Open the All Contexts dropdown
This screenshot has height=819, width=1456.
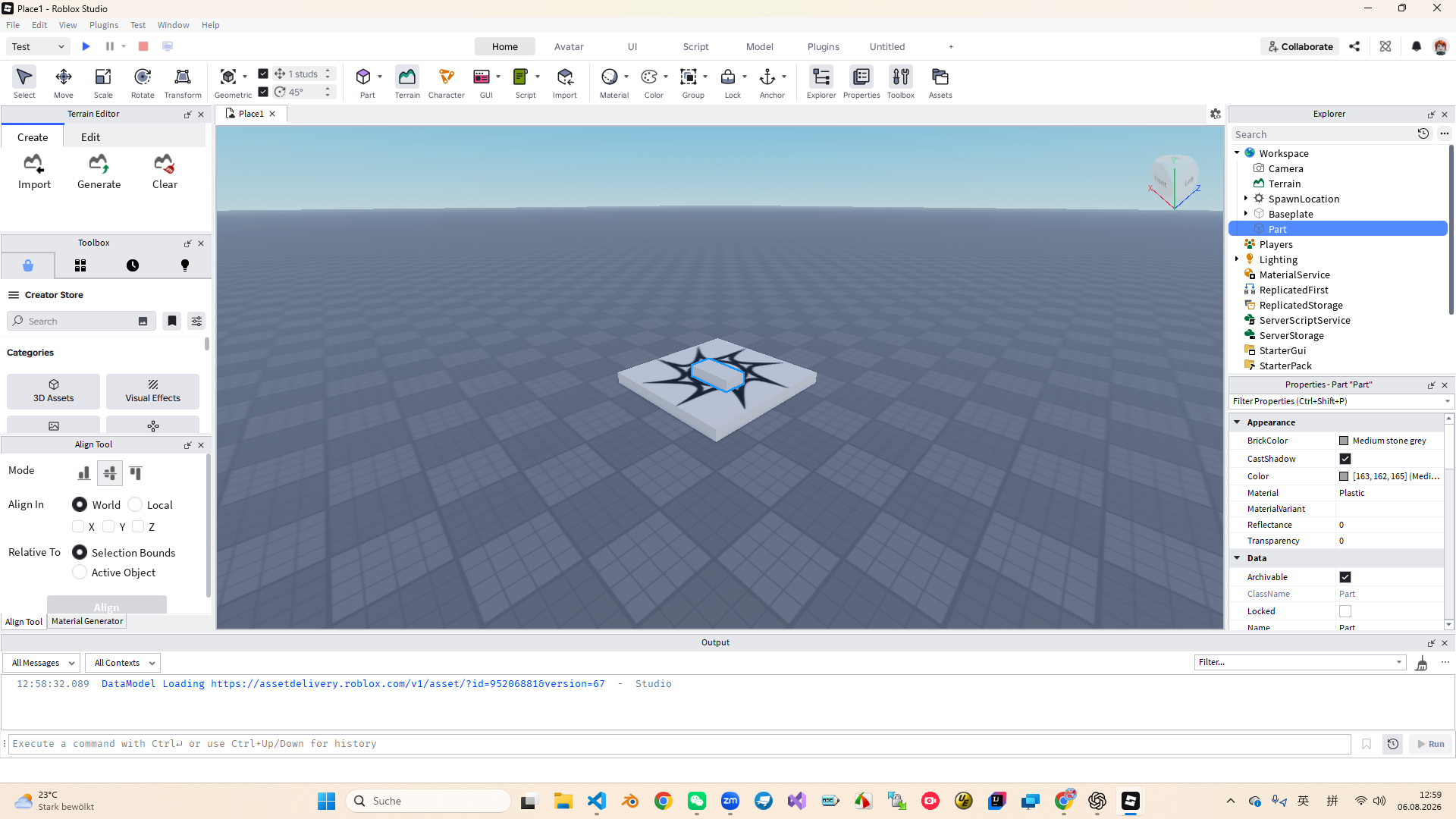(123, 663)
